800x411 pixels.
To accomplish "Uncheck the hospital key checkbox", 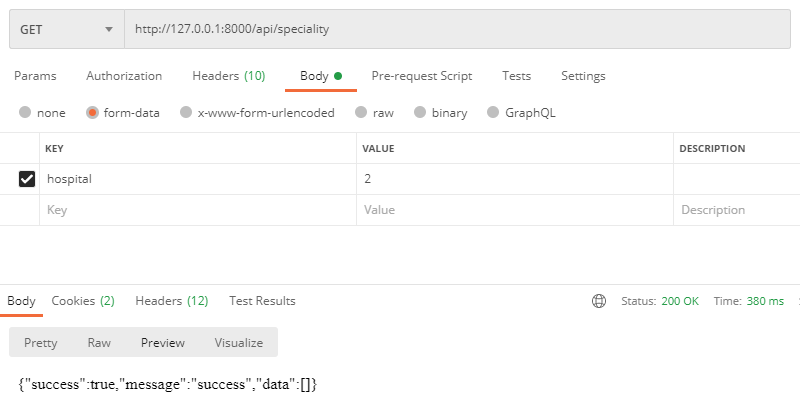I will tap(27, 179).
